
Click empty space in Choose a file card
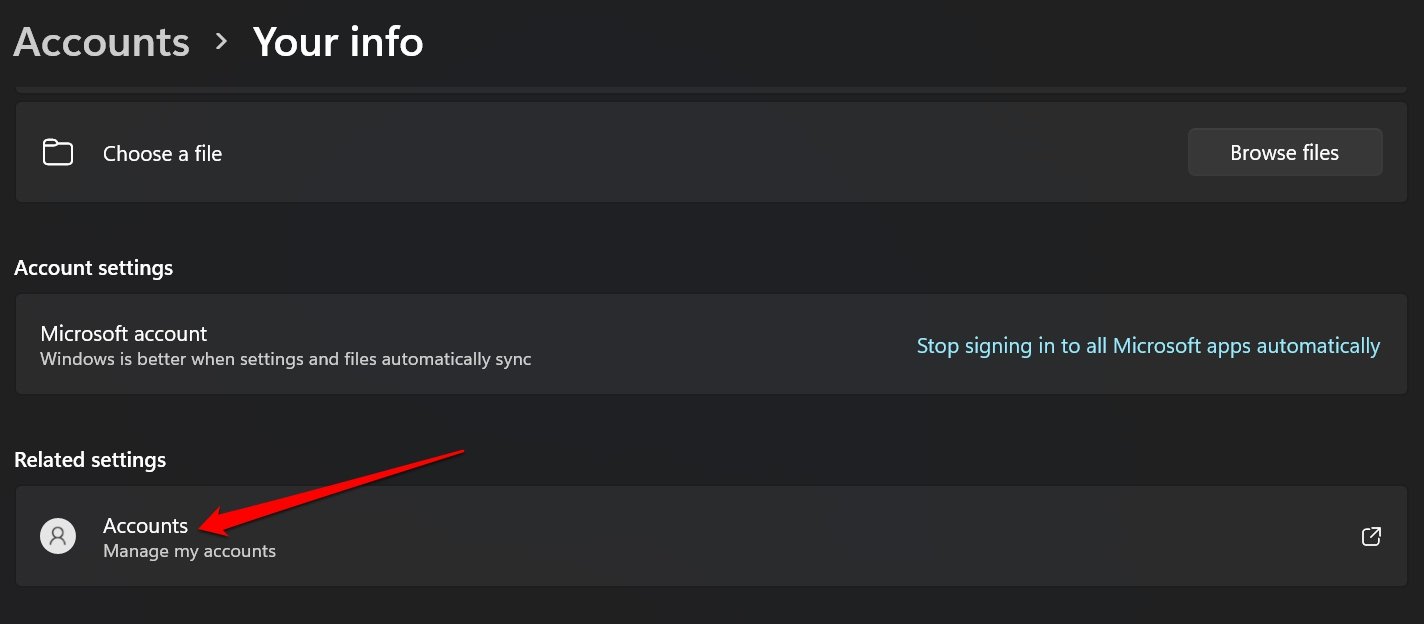[700, 153]
